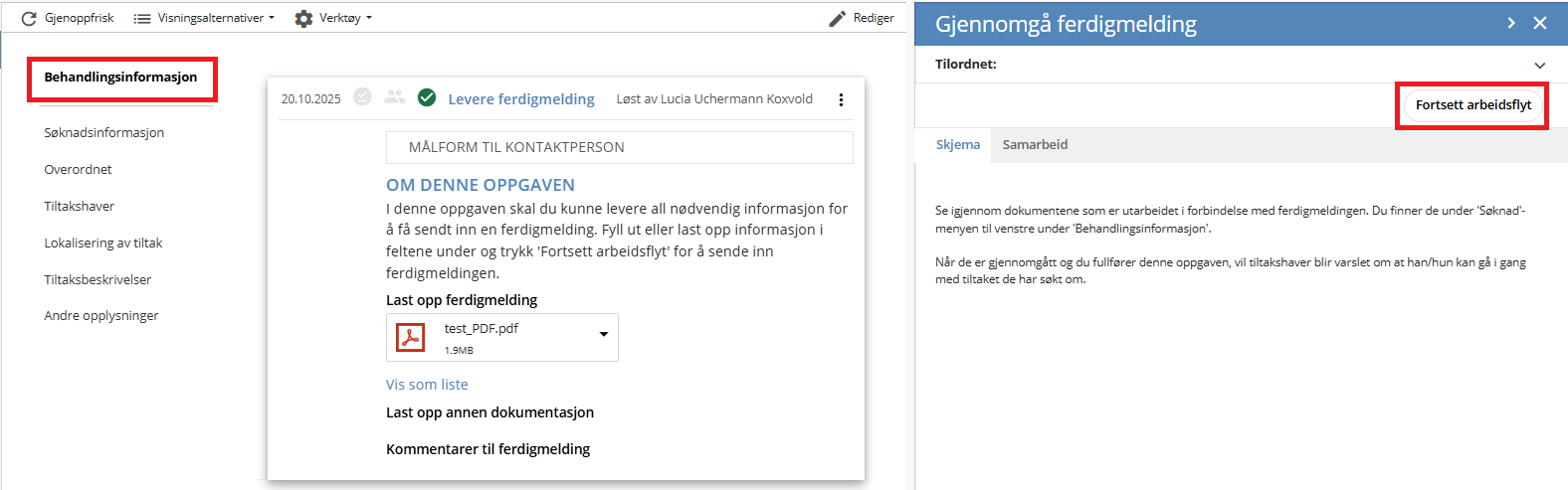Click the Rediger pencil icon

[x=838, y=18]
